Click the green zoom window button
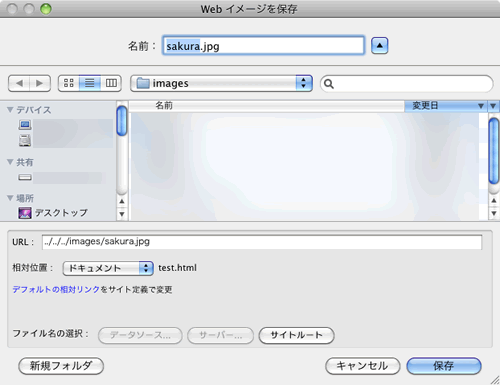This screenshot has width=500, height=385. tap(46, 9)
